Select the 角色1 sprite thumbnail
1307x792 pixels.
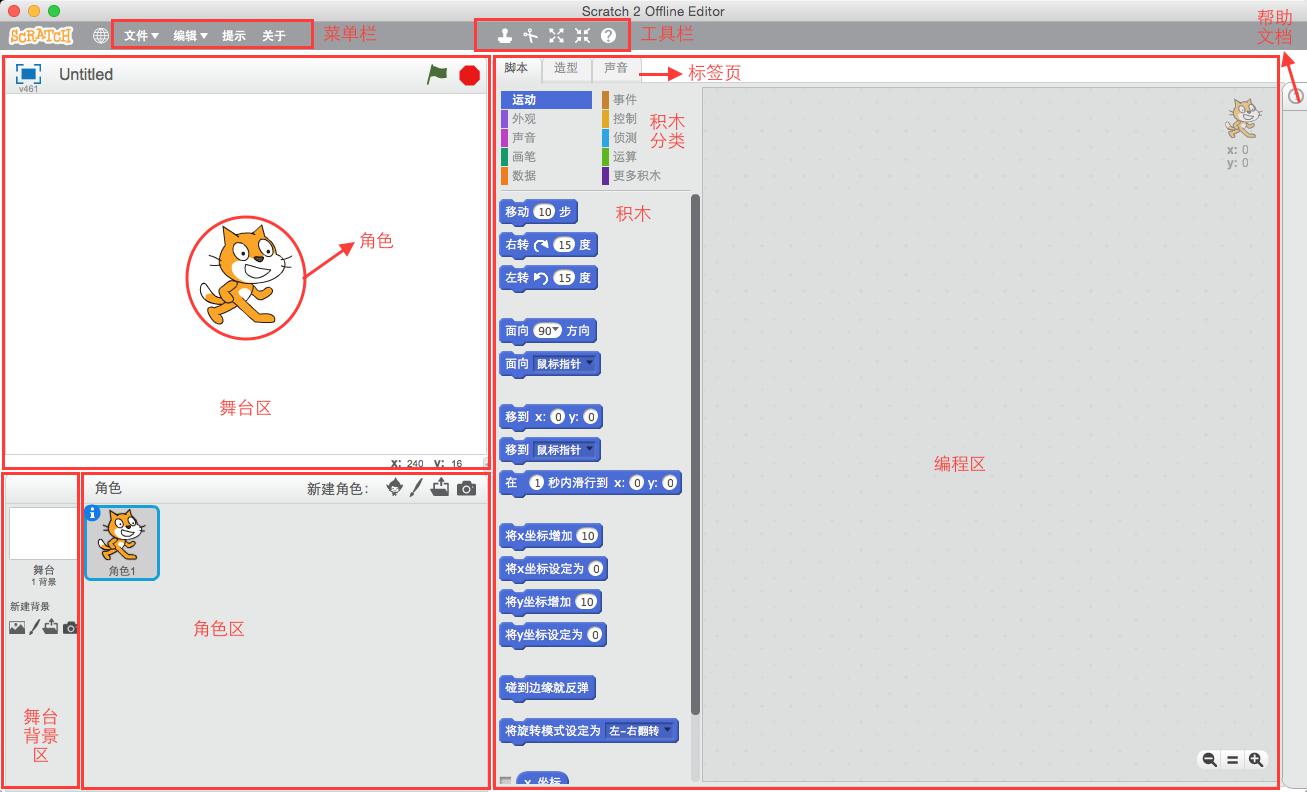point(121,543)
